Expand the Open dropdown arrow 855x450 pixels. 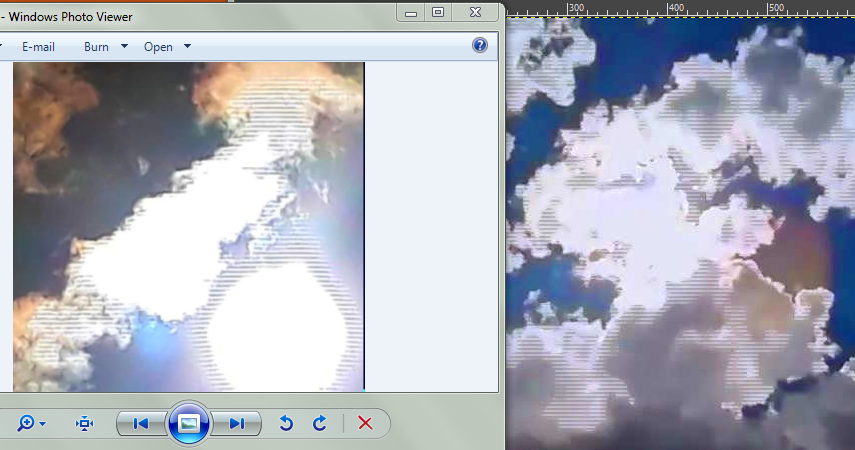(187, 46)
